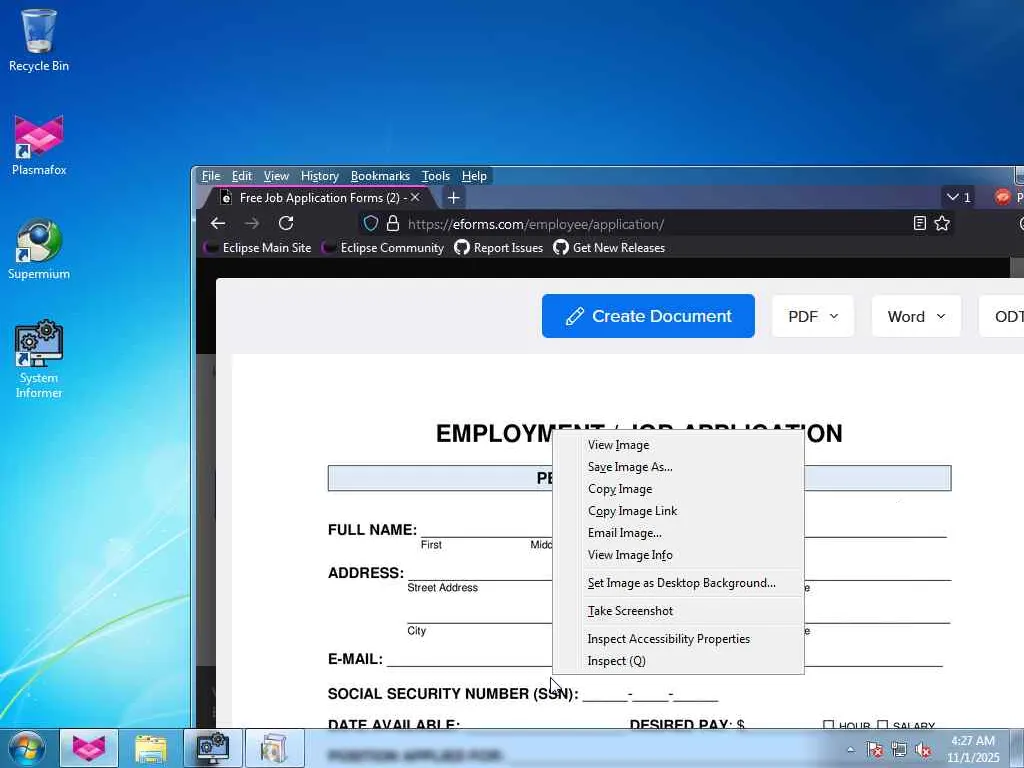Click the browser forward arrow

[251, 223]
